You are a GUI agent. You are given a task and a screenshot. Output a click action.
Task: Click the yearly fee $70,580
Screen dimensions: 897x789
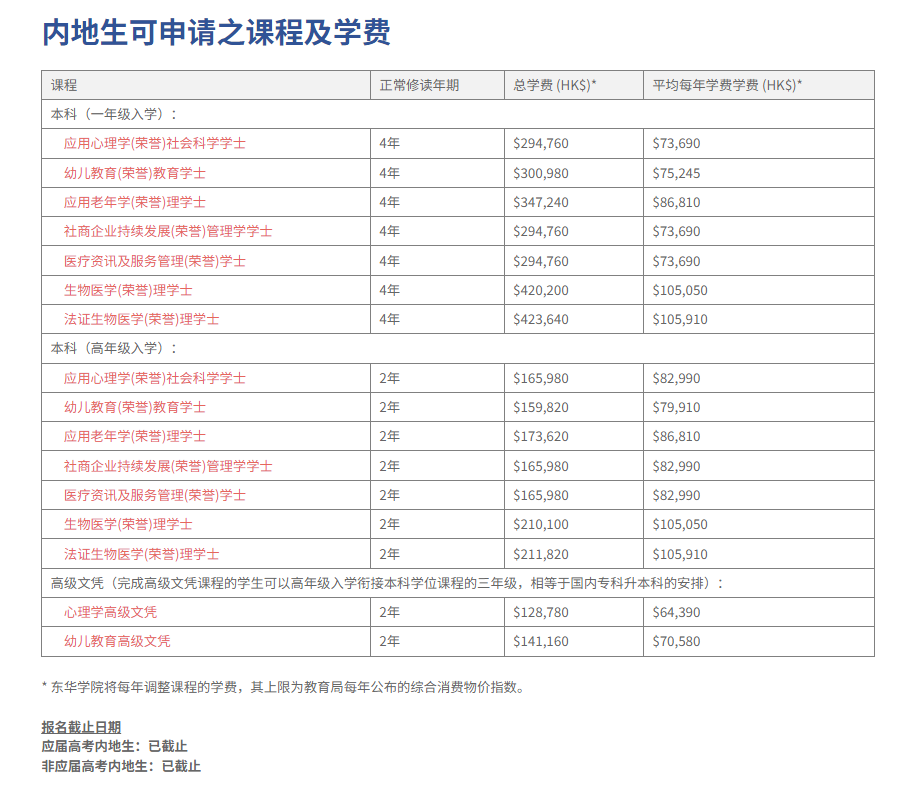[x=676, y=642]
